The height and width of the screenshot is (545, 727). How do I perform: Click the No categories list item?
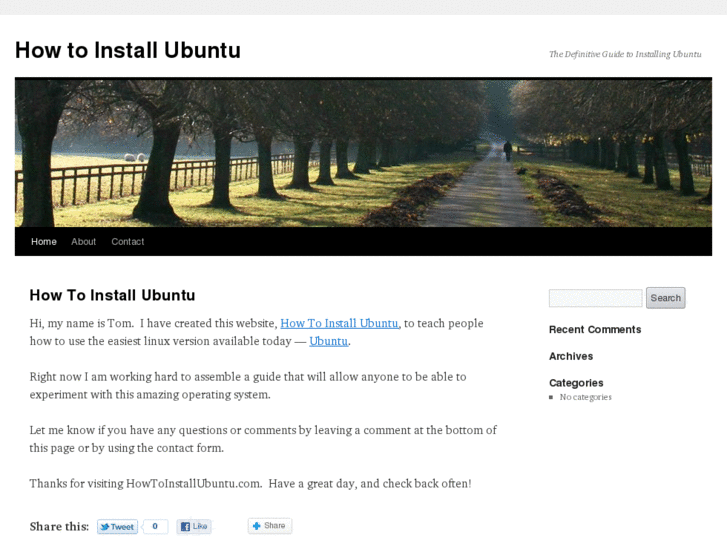point(585,397)
